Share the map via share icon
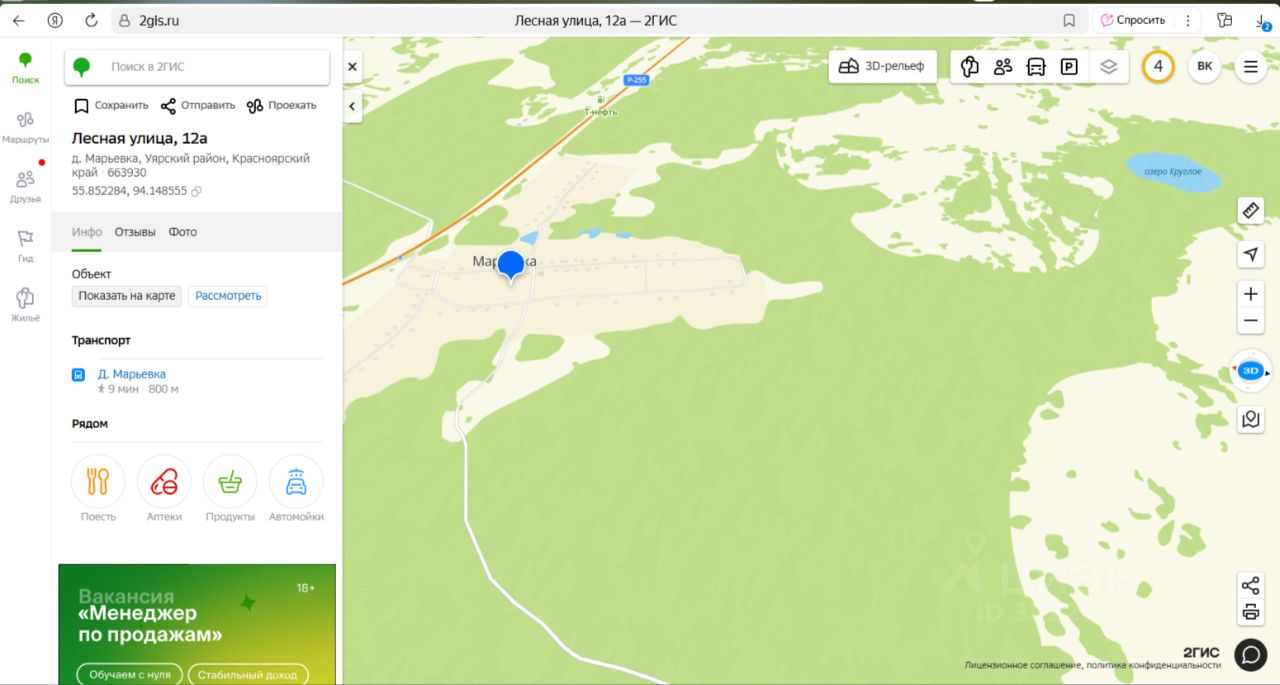 point(1250,585)
